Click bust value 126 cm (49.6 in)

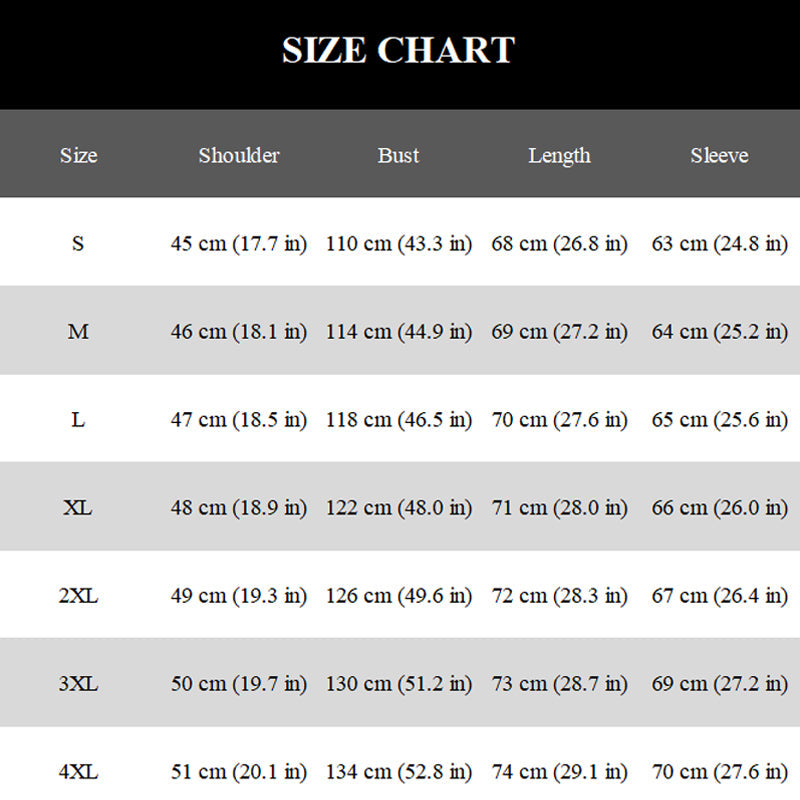click(x=398, y=596)
